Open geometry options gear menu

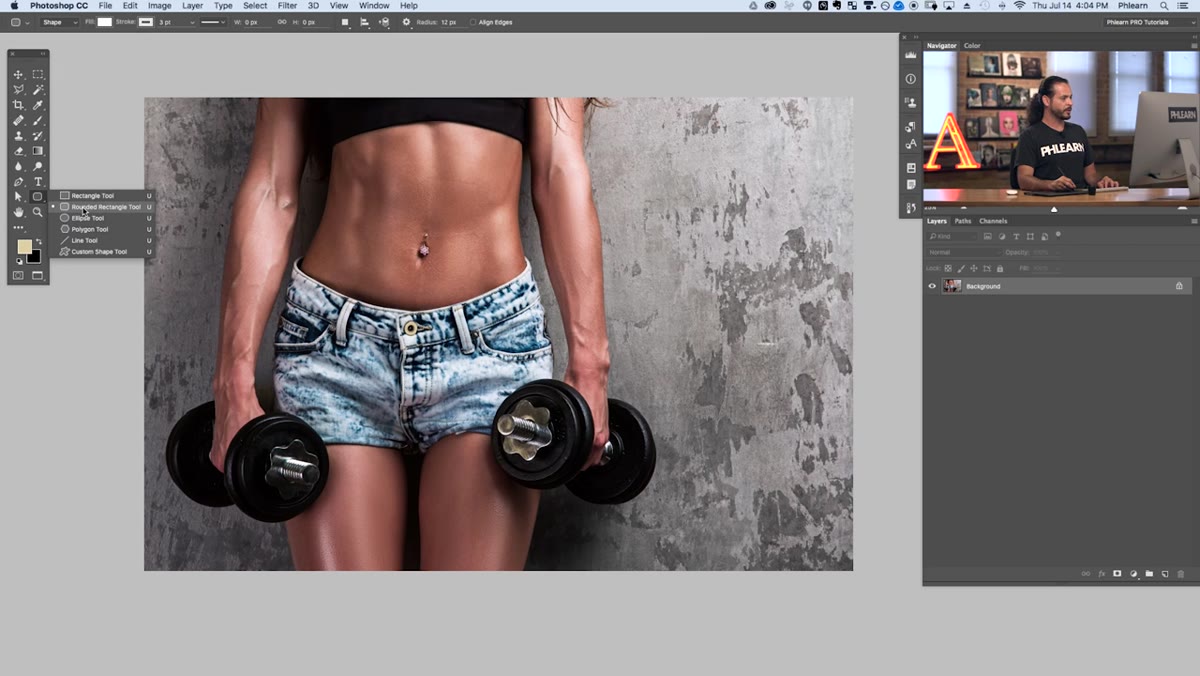point(406,22)
